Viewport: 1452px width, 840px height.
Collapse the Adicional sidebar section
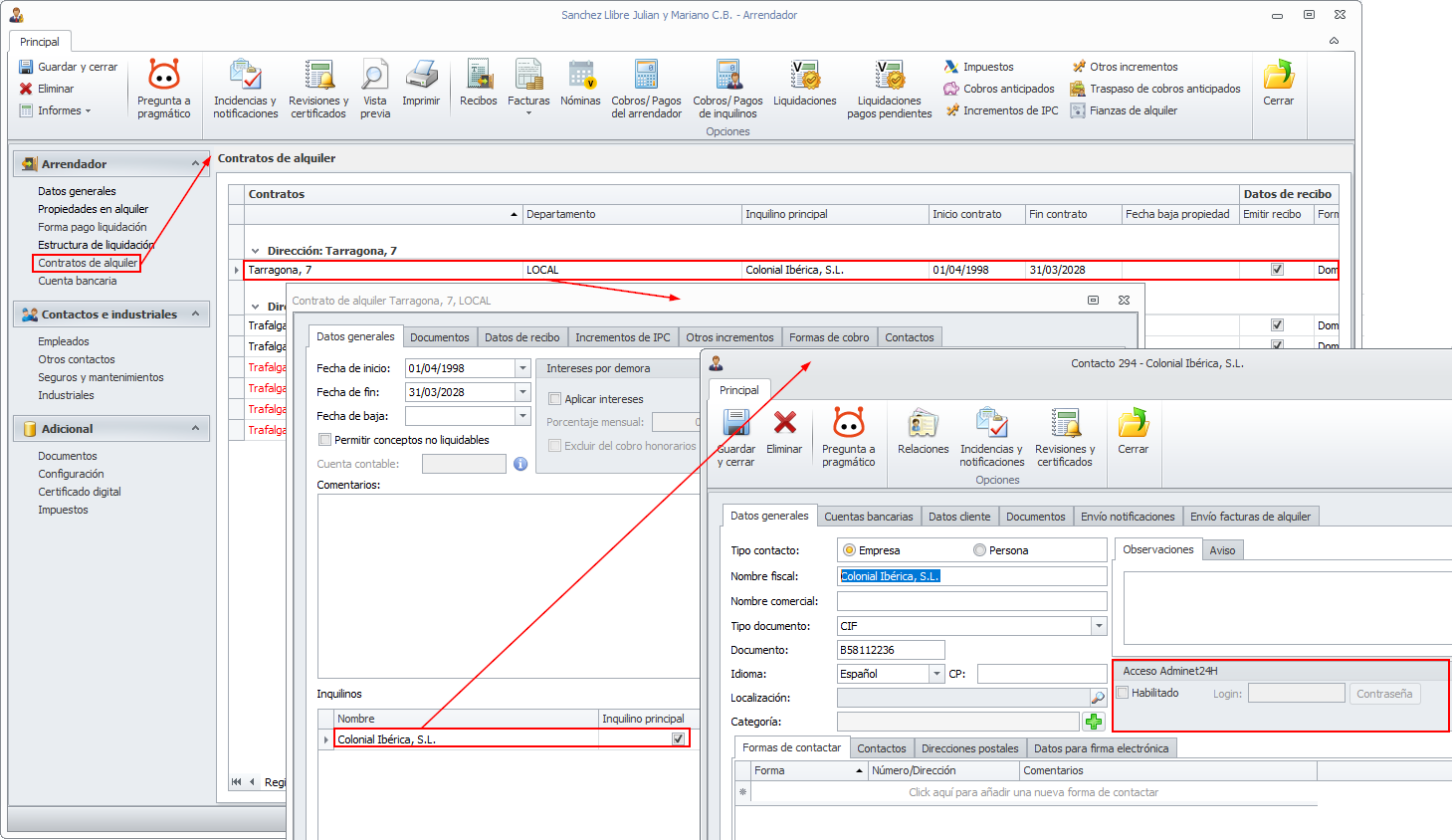click(x=196, y=428)
